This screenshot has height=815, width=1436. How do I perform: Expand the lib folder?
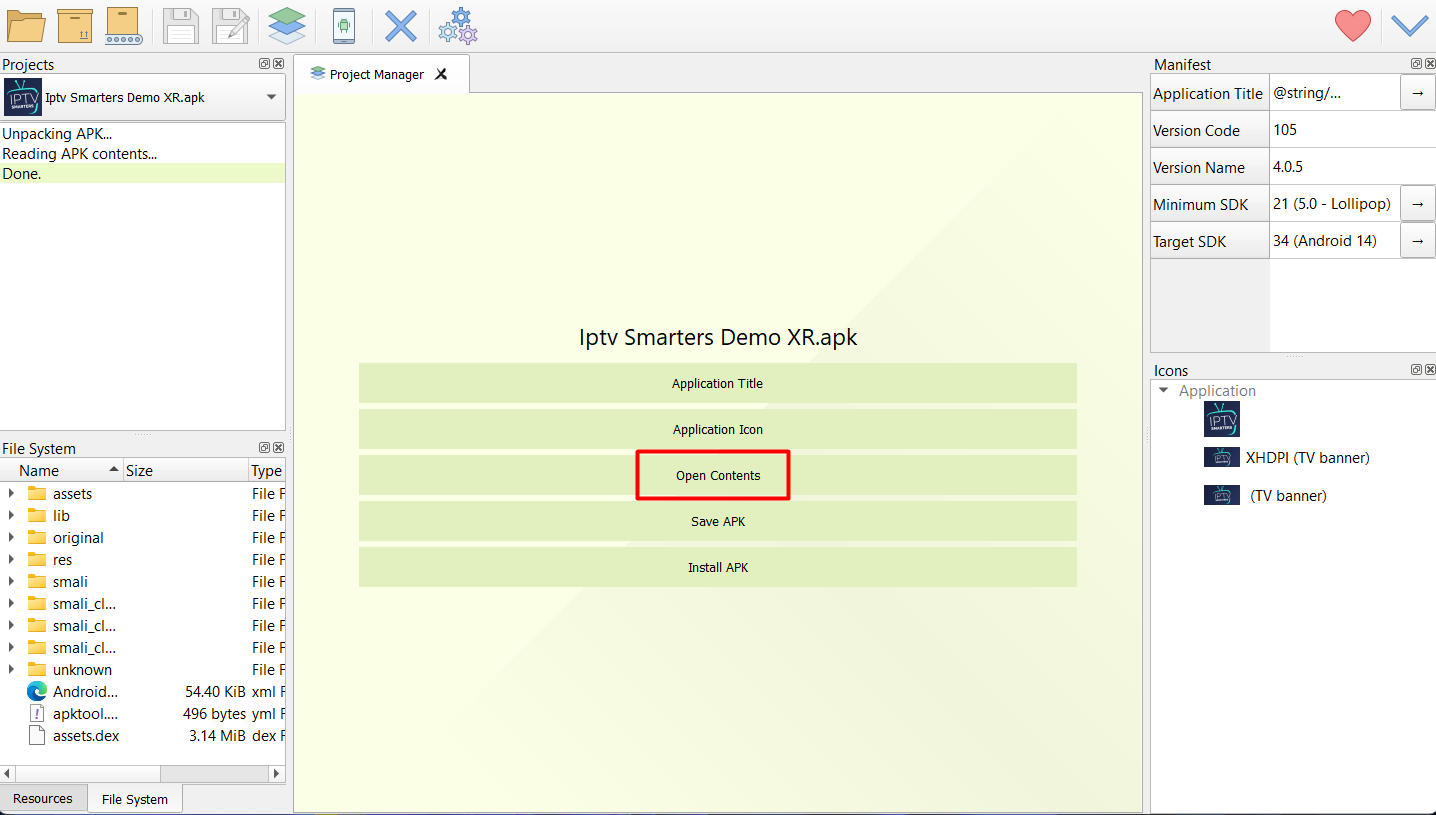11,516
